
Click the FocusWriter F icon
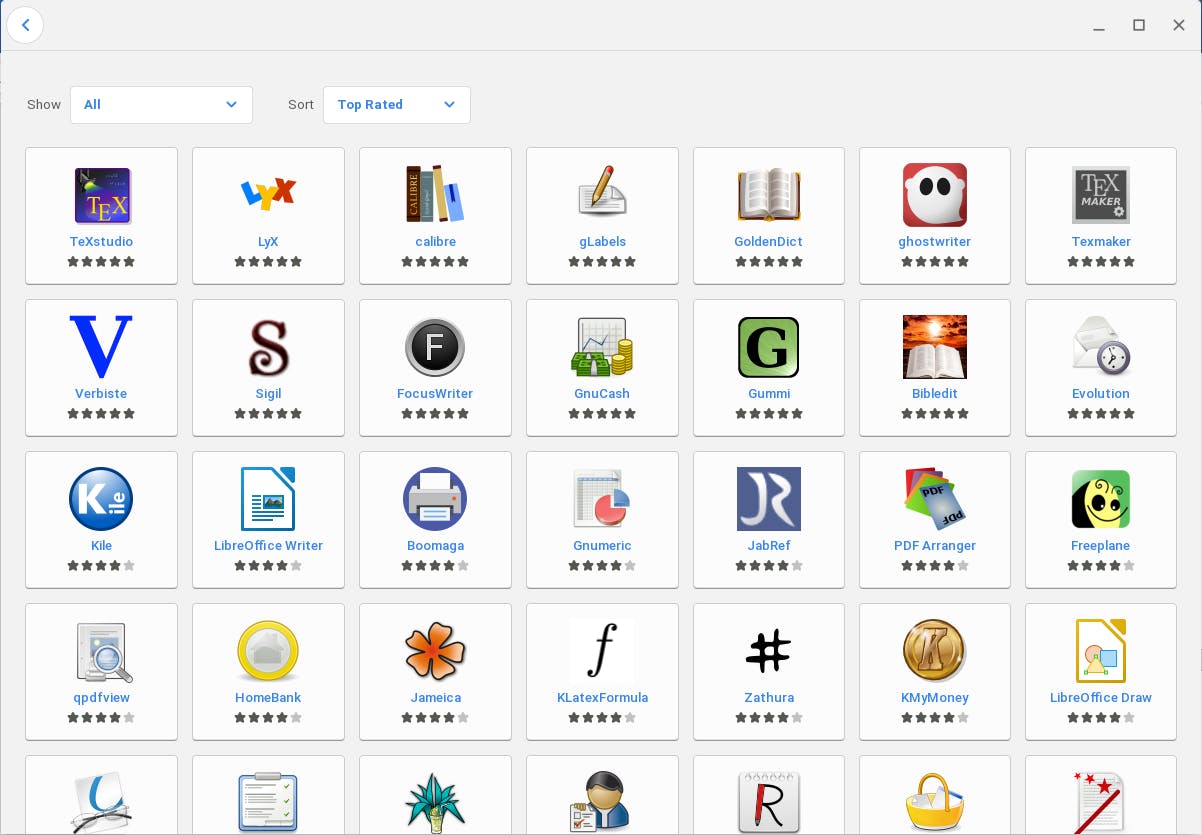point(435,347)
